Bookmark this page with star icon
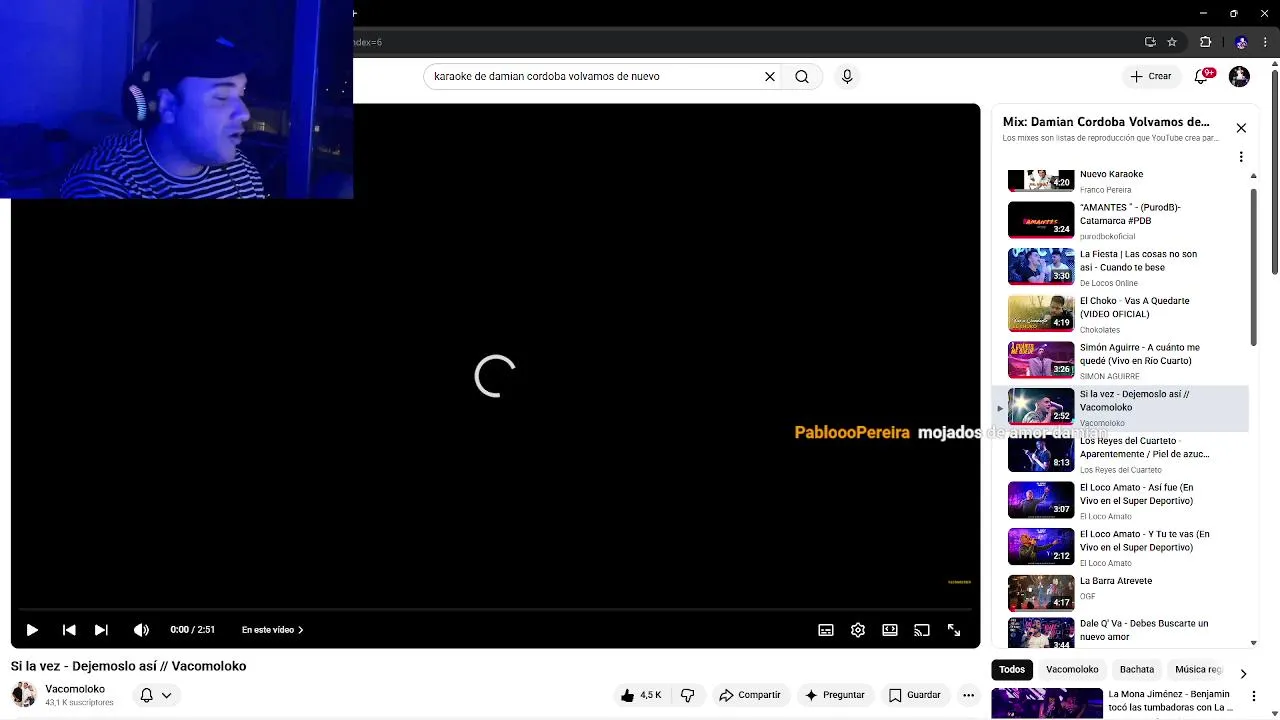The image size is (1280, 720). point(1172,42)
